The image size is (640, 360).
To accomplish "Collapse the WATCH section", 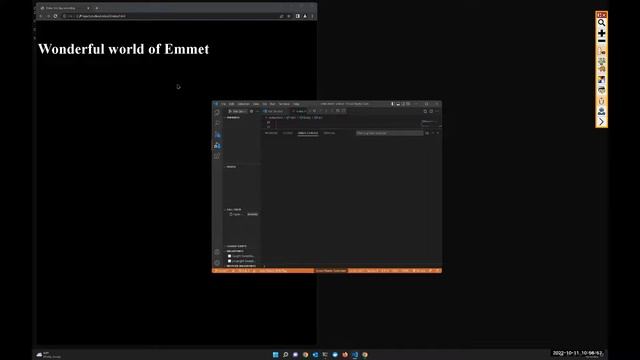I will tap(231, 167).
